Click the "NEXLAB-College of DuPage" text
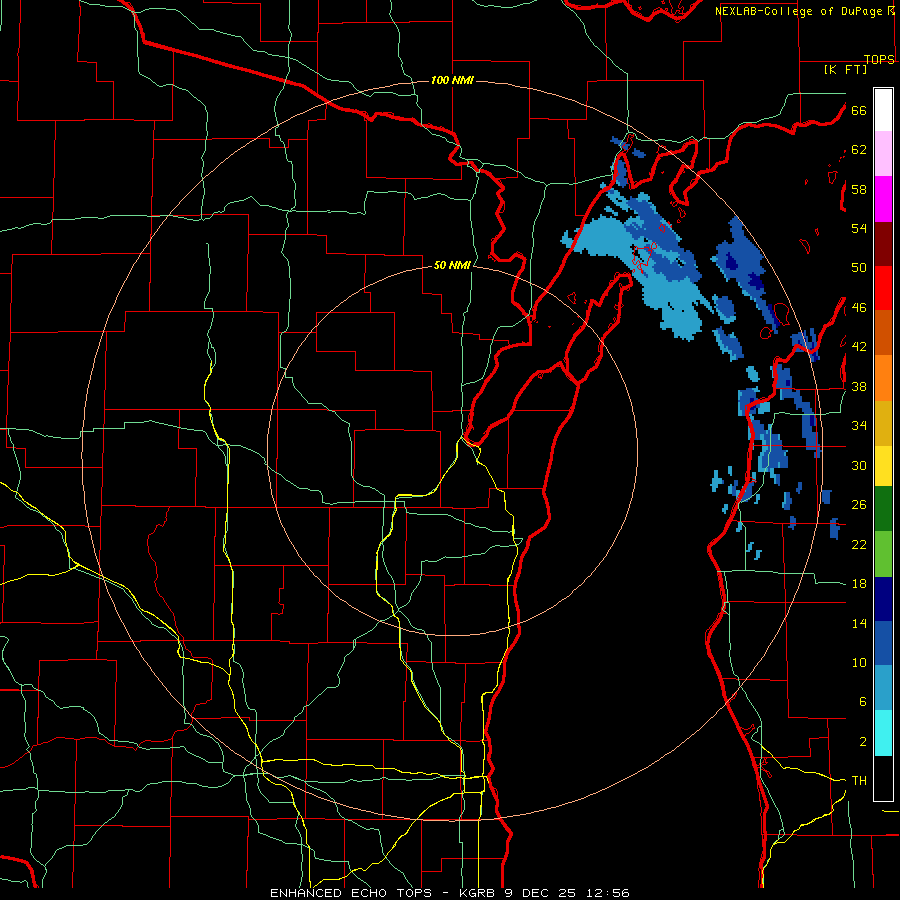The height and width of the screenshot is (900, 900). tap(799, 11)
